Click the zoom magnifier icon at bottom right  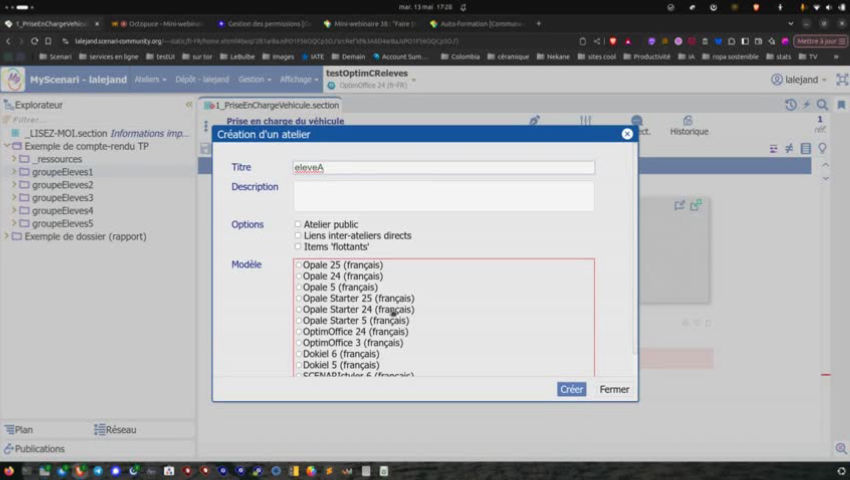[841, 448]
